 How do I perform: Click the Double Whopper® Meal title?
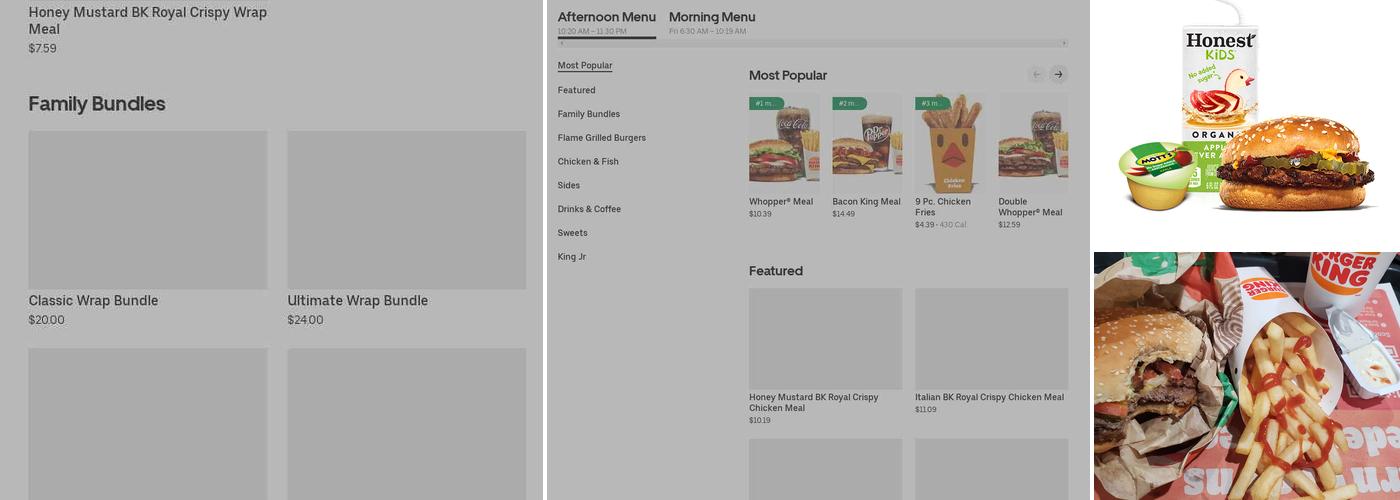pyautogui.click(x=1030, y=207)
